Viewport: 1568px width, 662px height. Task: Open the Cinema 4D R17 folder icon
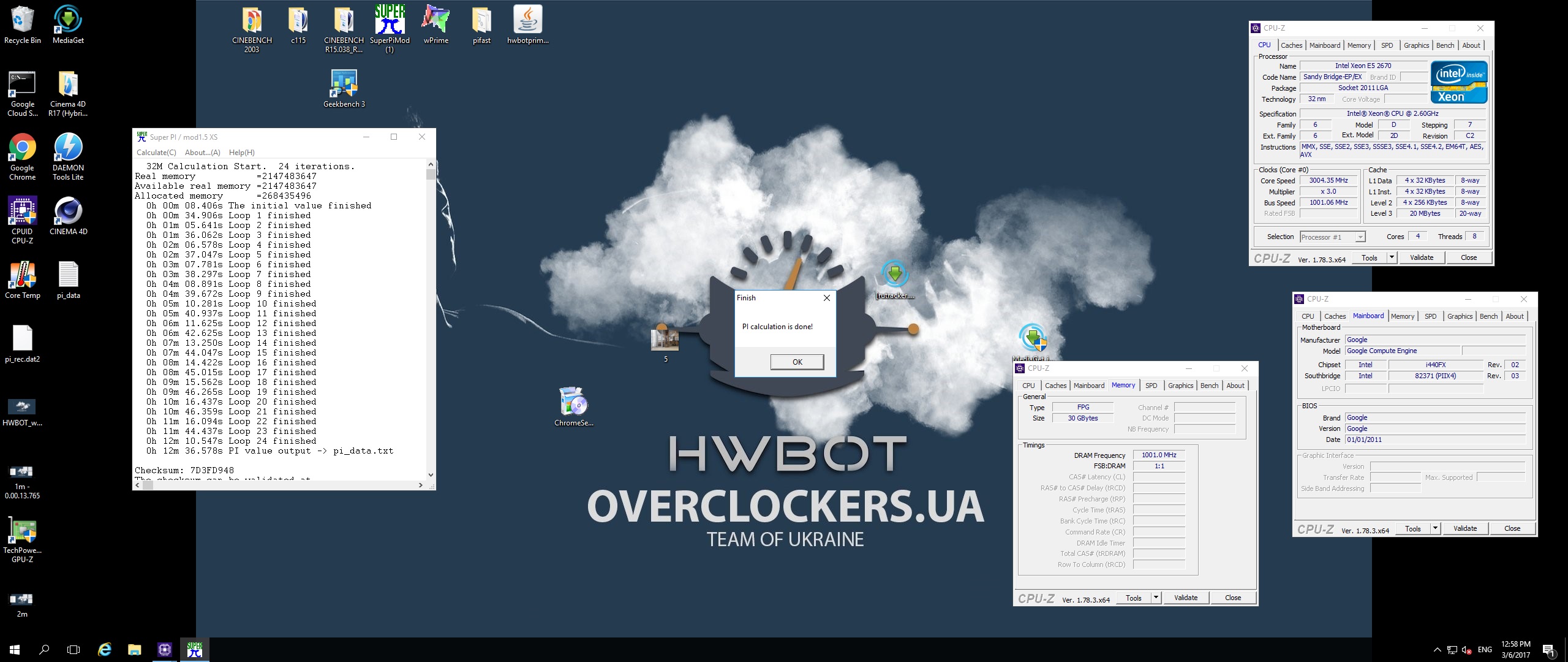(x=68, y=93)
